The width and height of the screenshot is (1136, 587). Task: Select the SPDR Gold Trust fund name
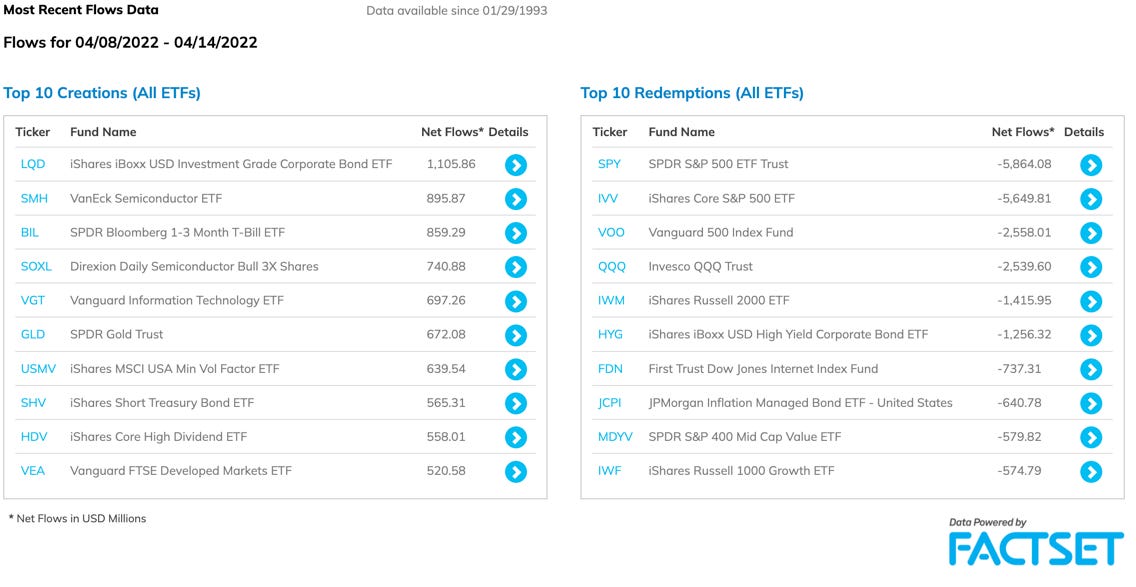(x=117, y=334)
